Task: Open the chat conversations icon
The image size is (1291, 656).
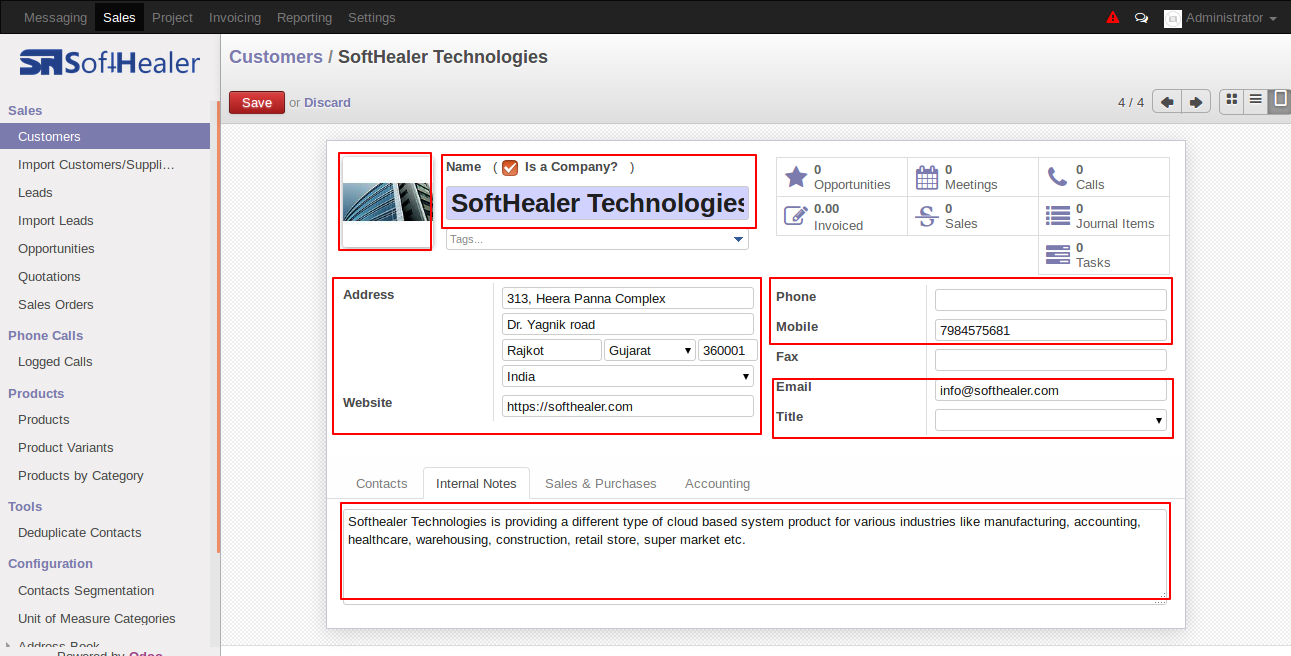Action: coord(1141,17)
